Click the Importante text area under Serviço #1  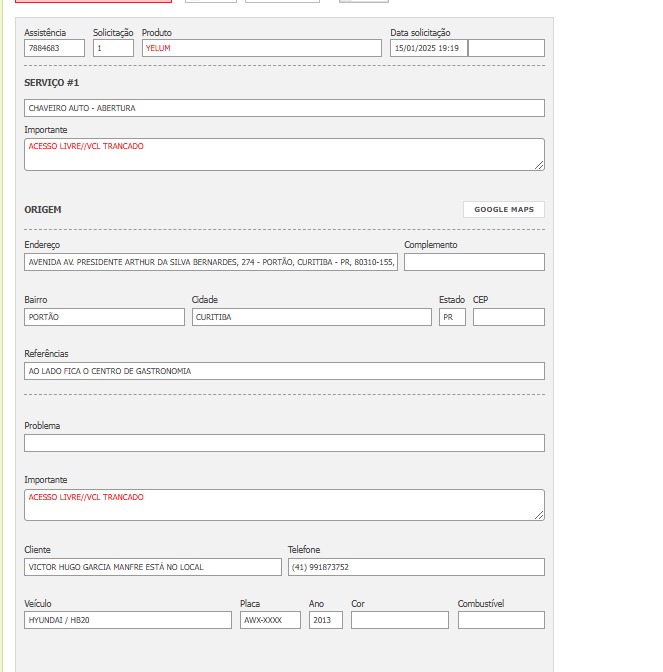coord(284,155)
